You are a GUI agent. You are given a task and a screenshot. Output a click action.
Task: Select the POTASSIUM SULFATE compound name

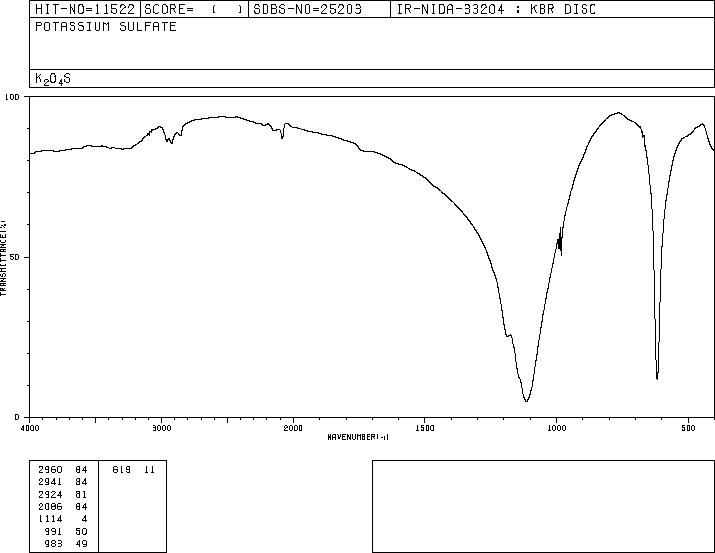[106, 27]
